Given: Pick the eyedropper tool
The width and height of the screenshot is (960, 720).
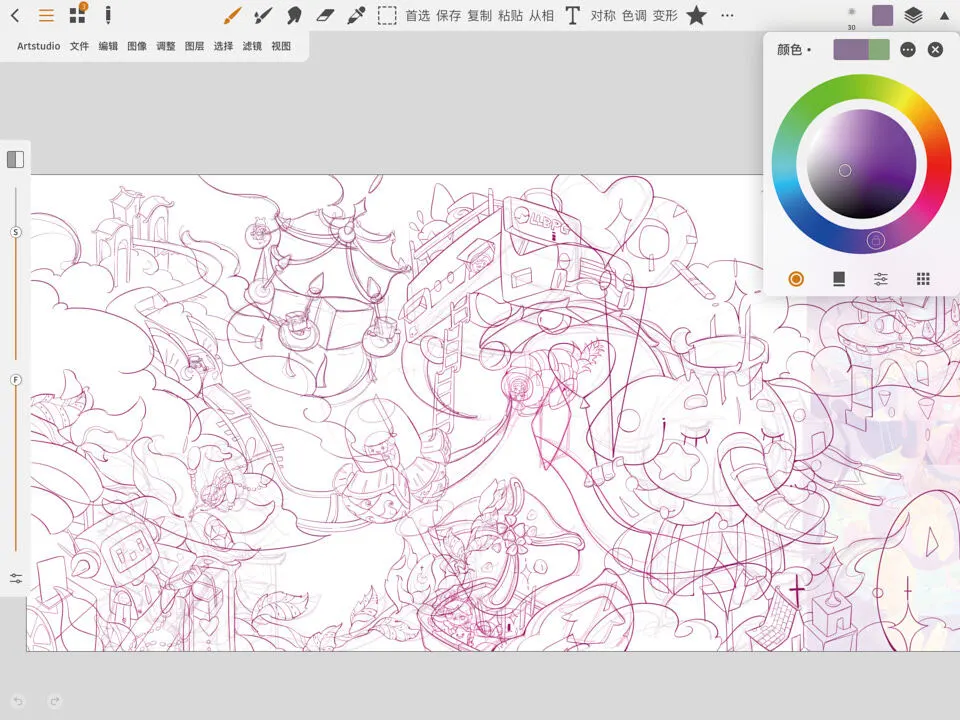Looking at the screenshot, I should 355,16.
